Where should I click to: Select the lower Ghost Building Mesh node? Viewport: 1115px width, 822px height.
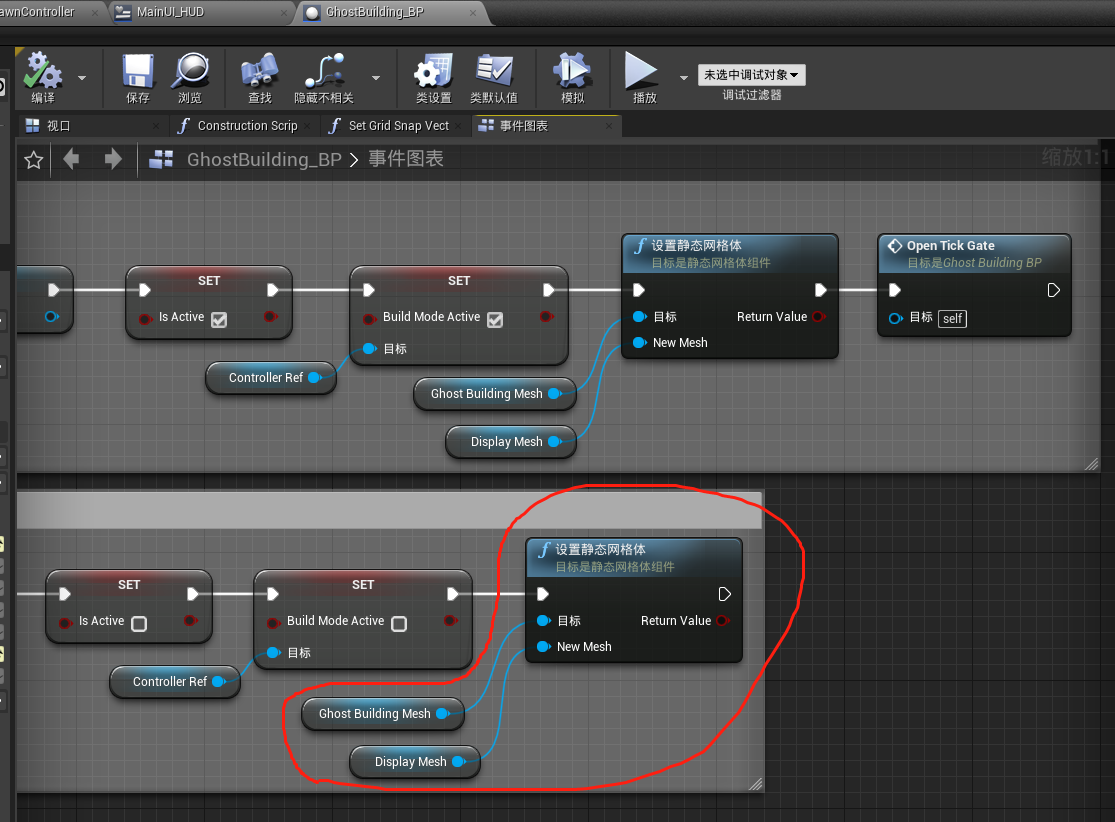[383, 714]
